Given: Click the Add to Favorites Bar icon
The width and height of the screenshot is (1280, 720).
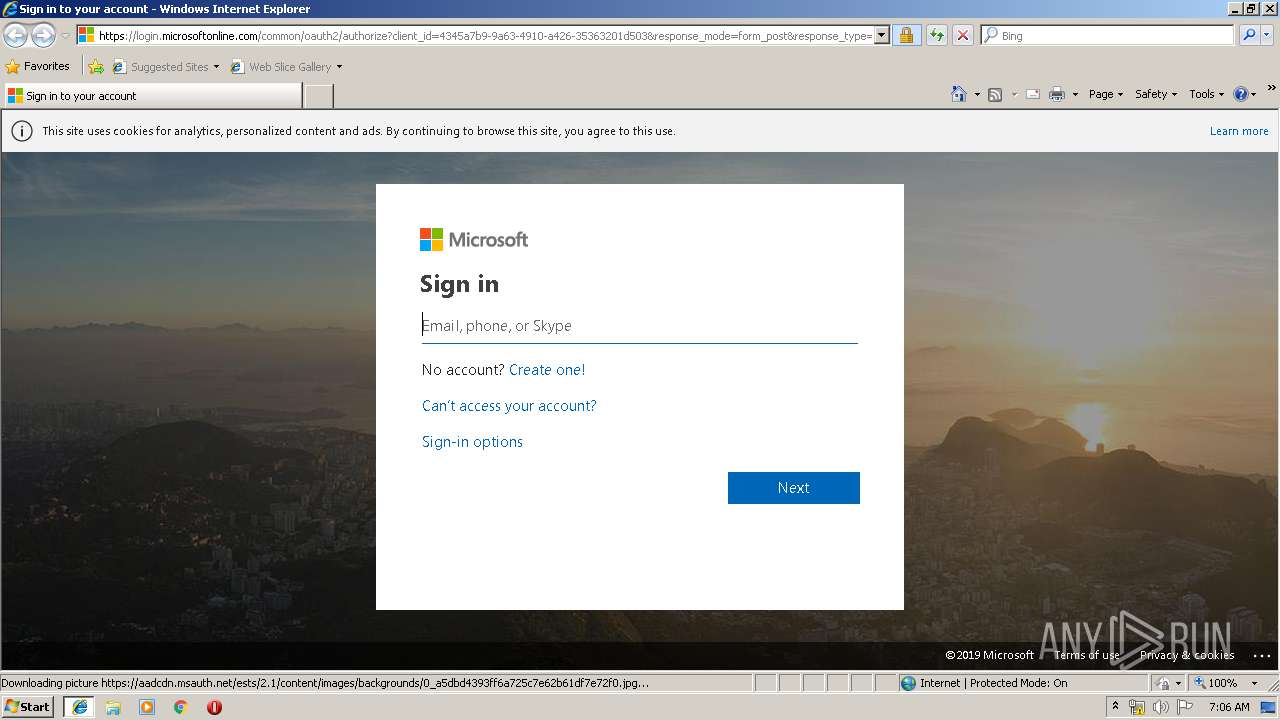Looking at the screenshot, I should pyautogui.click(x=96, y=67).
